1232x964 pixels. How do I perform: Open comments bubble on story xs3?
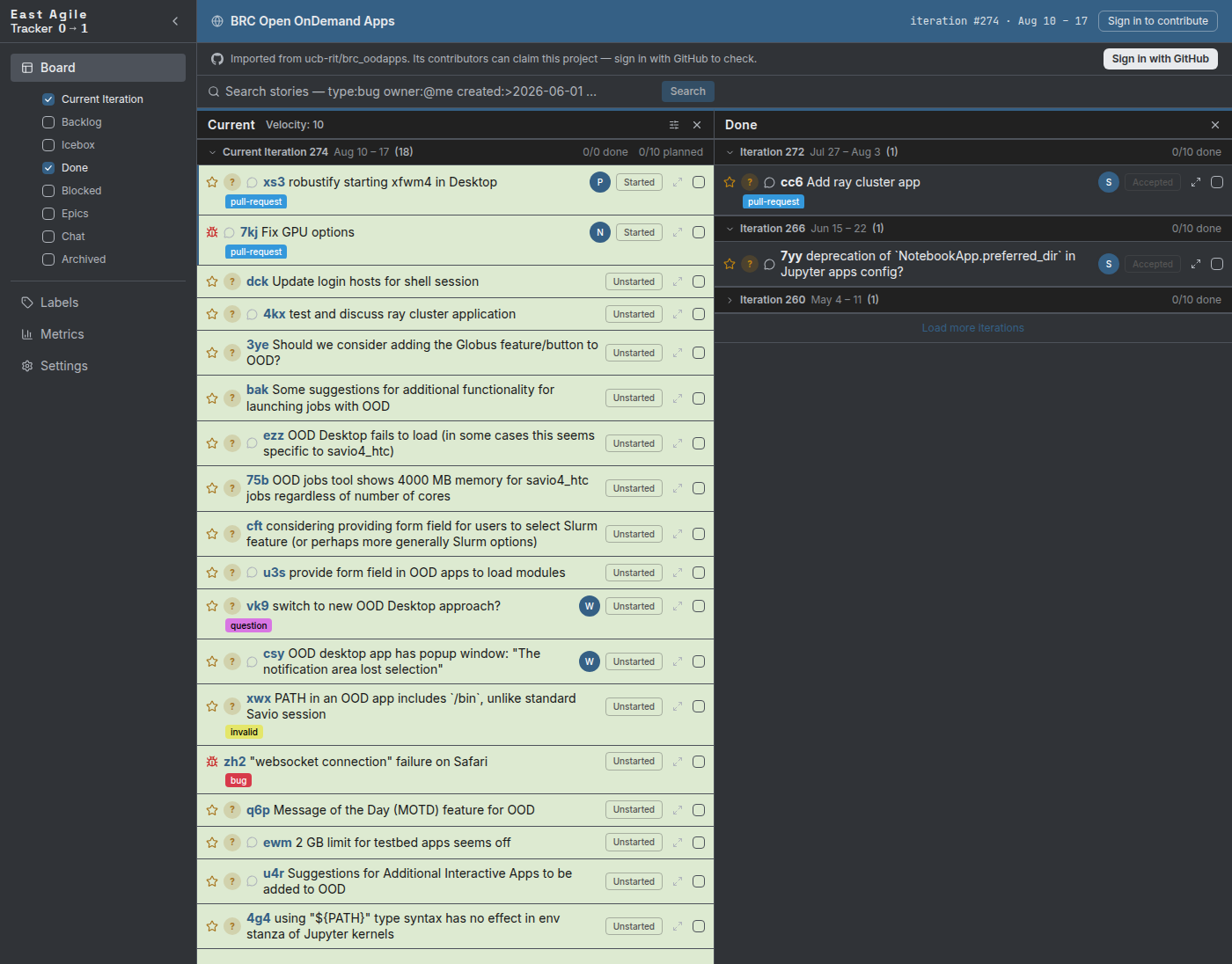pyautogui.click(x=252, y=182)
